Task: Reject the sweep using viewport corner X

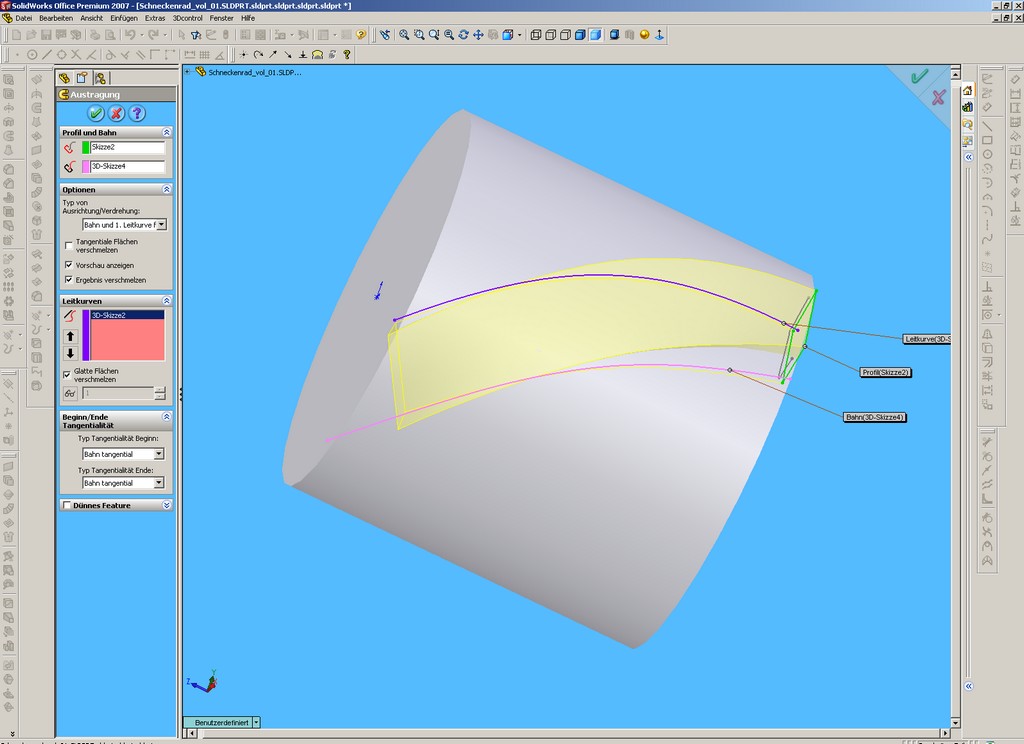Action: tap(938, 97)
